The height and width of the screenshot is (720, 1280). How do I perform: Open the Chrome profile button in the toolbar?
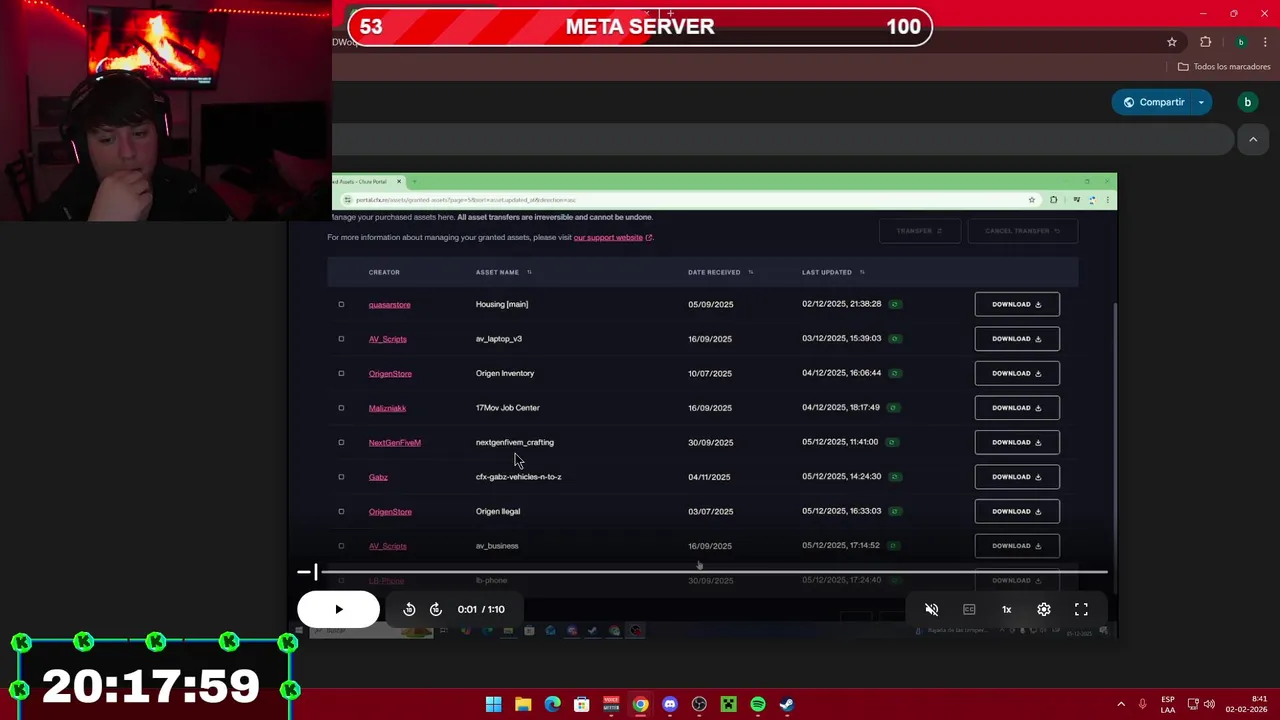tap(1241, 42)
